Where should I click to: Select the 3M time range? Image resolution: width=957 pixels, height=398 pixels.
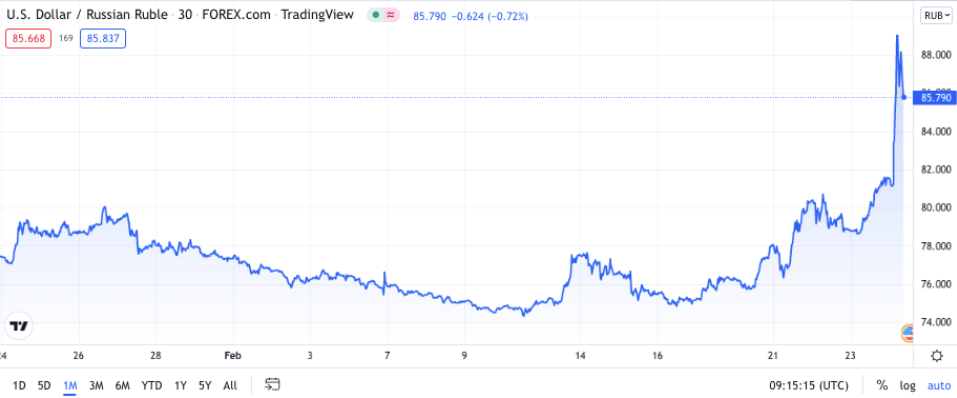coord(96,385)
